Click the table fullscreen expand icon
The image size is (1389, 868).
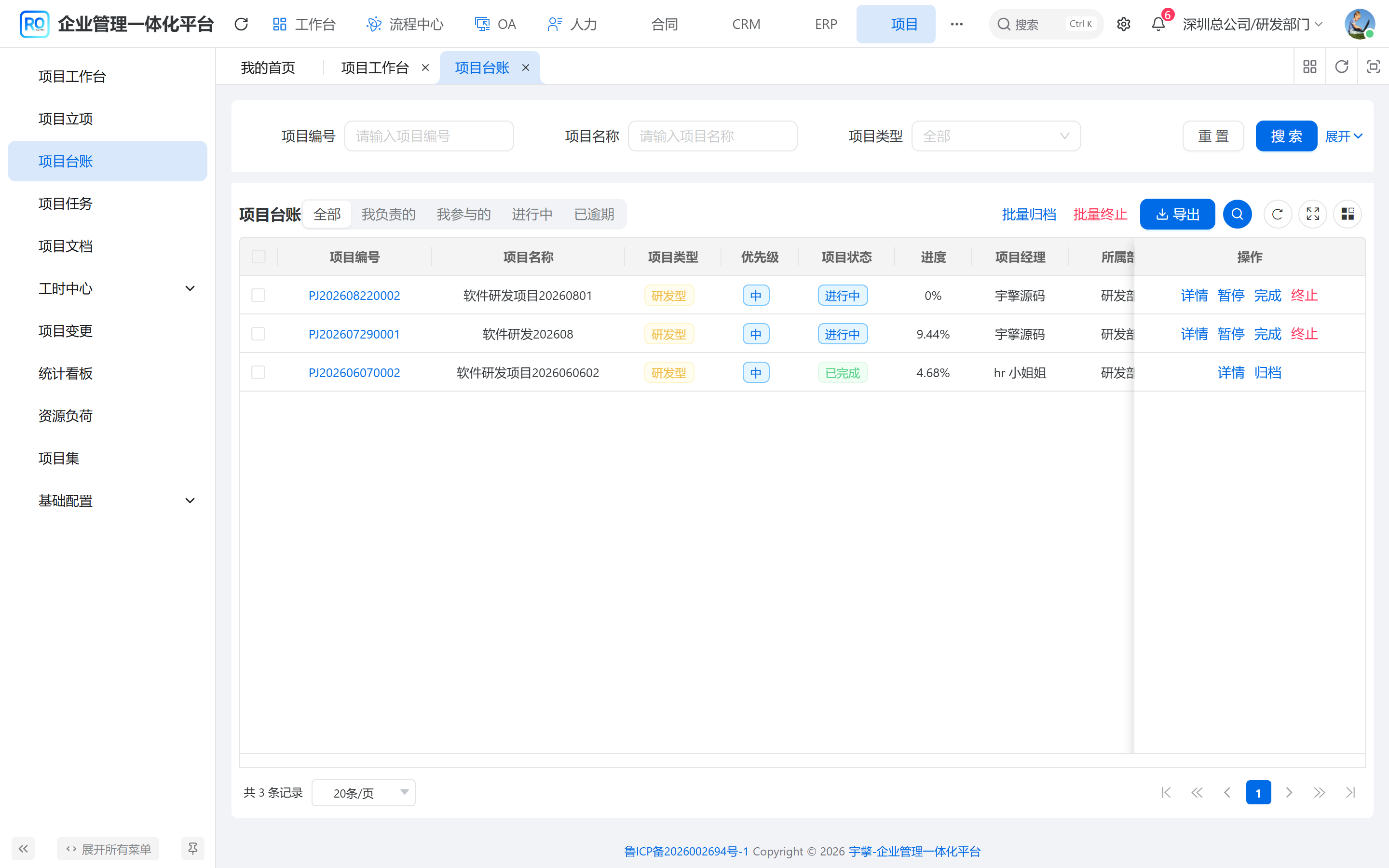point(1313,214)
